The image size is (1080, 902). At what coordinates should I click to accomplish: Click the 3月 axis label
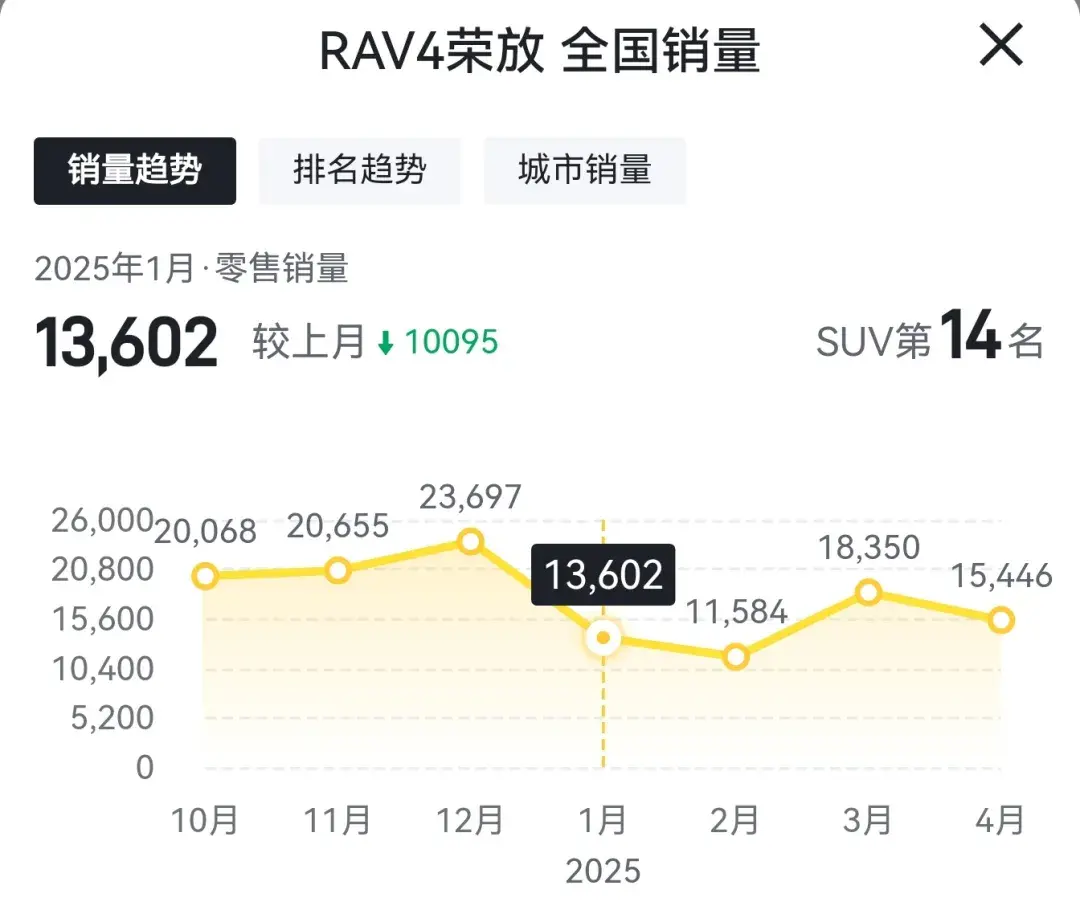868,821
